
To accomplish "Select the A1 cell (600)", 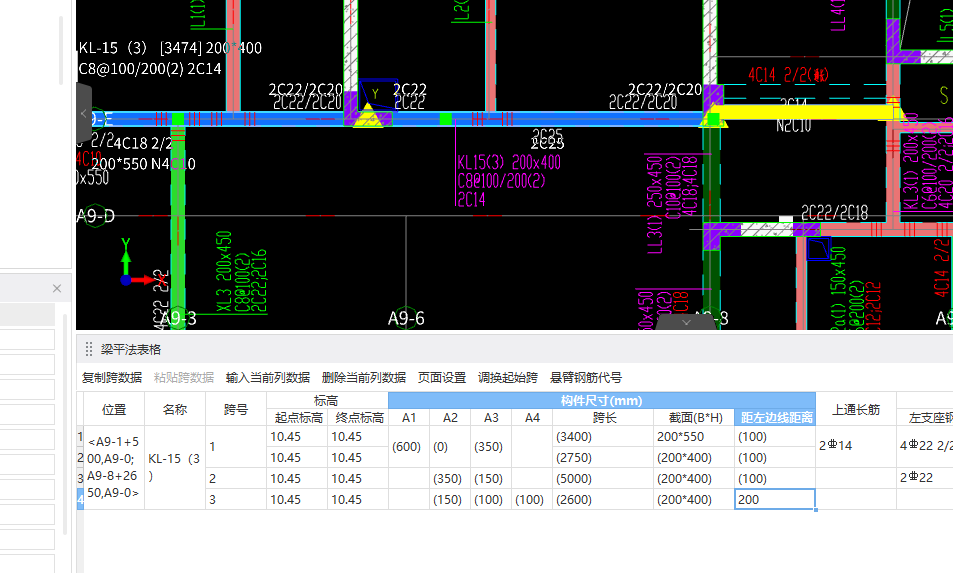I will 408,447.
